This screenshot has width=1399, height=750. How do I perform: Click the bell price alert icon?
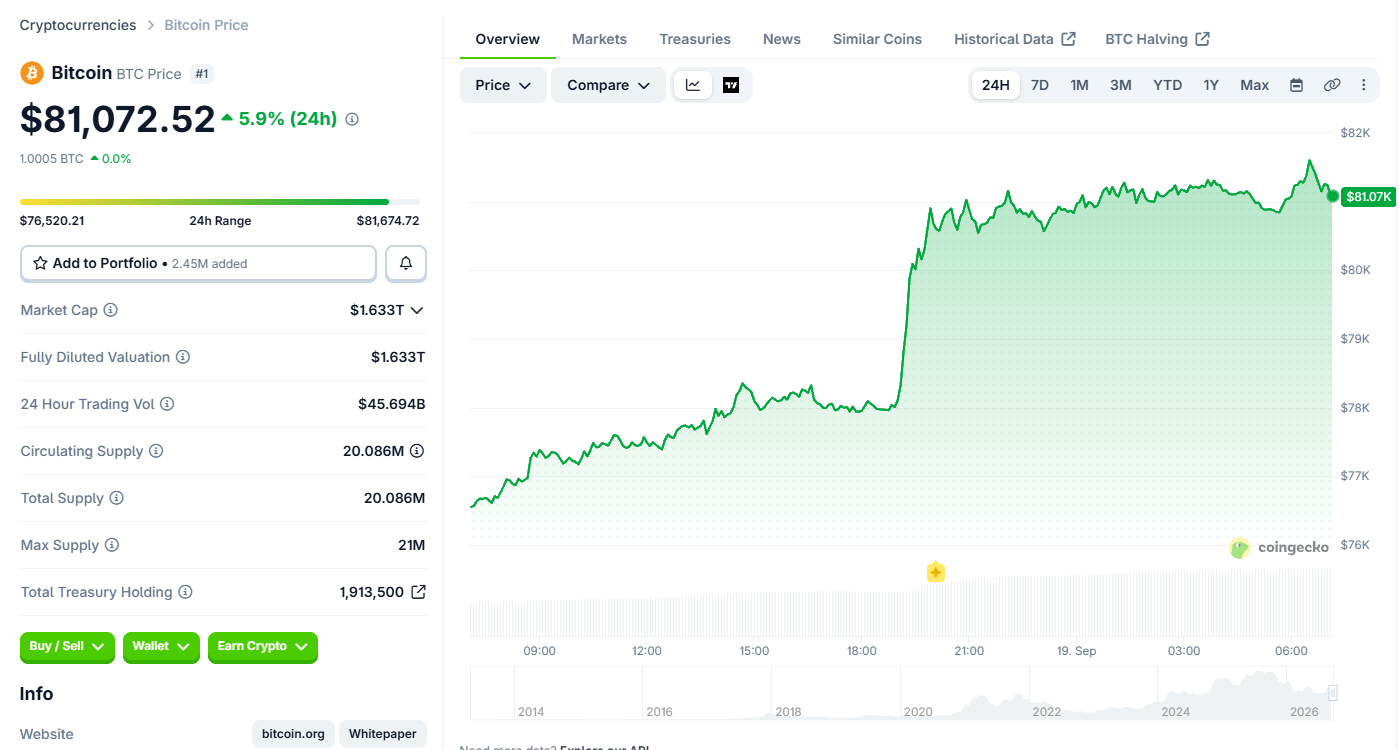pyautogui.click(x=406, y=264)
